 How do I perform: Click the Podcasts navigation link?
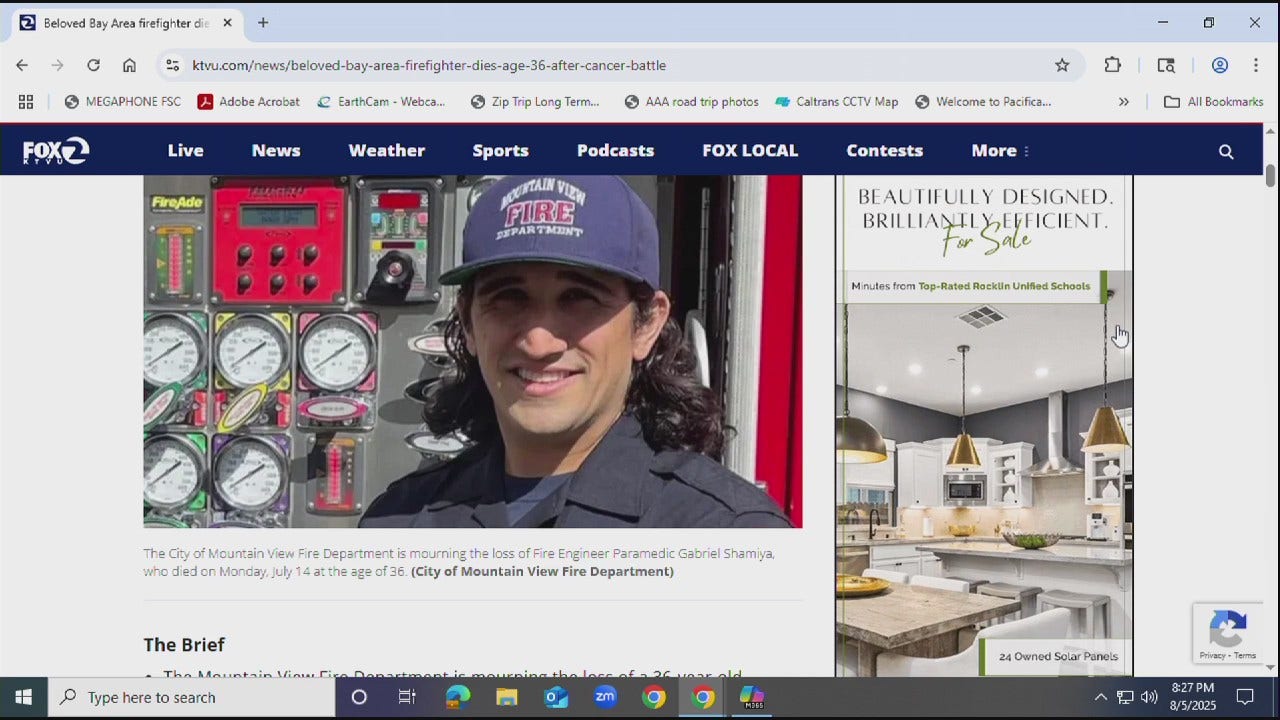615,151
